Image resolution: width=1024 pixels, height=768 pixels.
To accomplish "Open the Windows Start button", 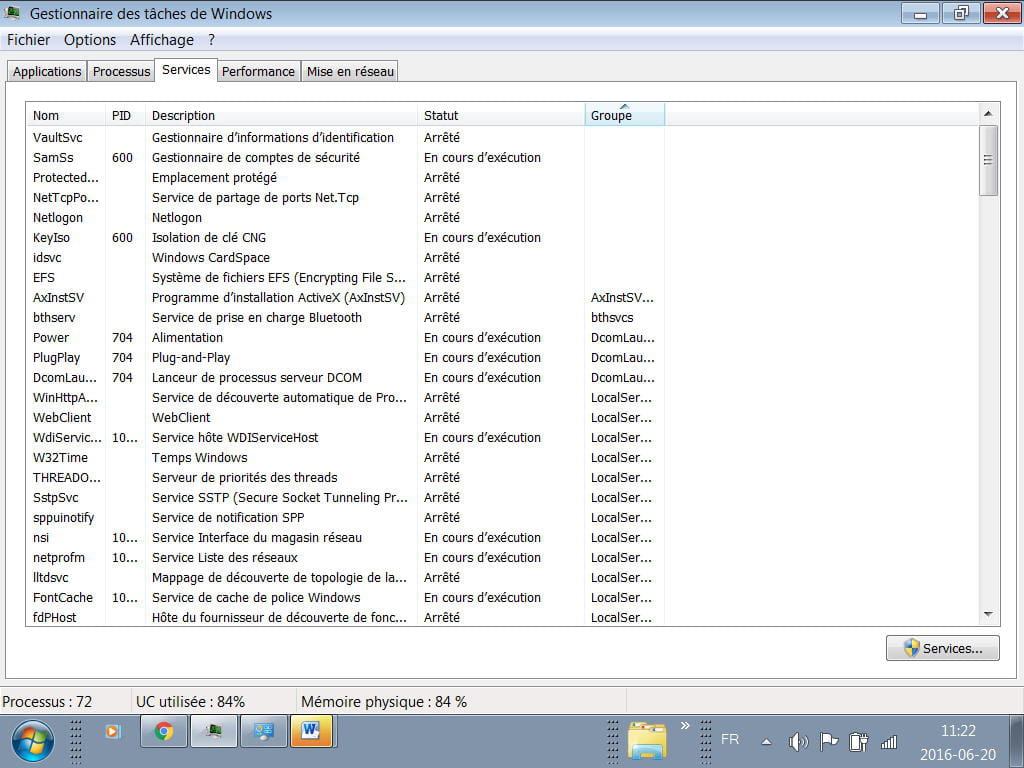I will tap(33, 742).
